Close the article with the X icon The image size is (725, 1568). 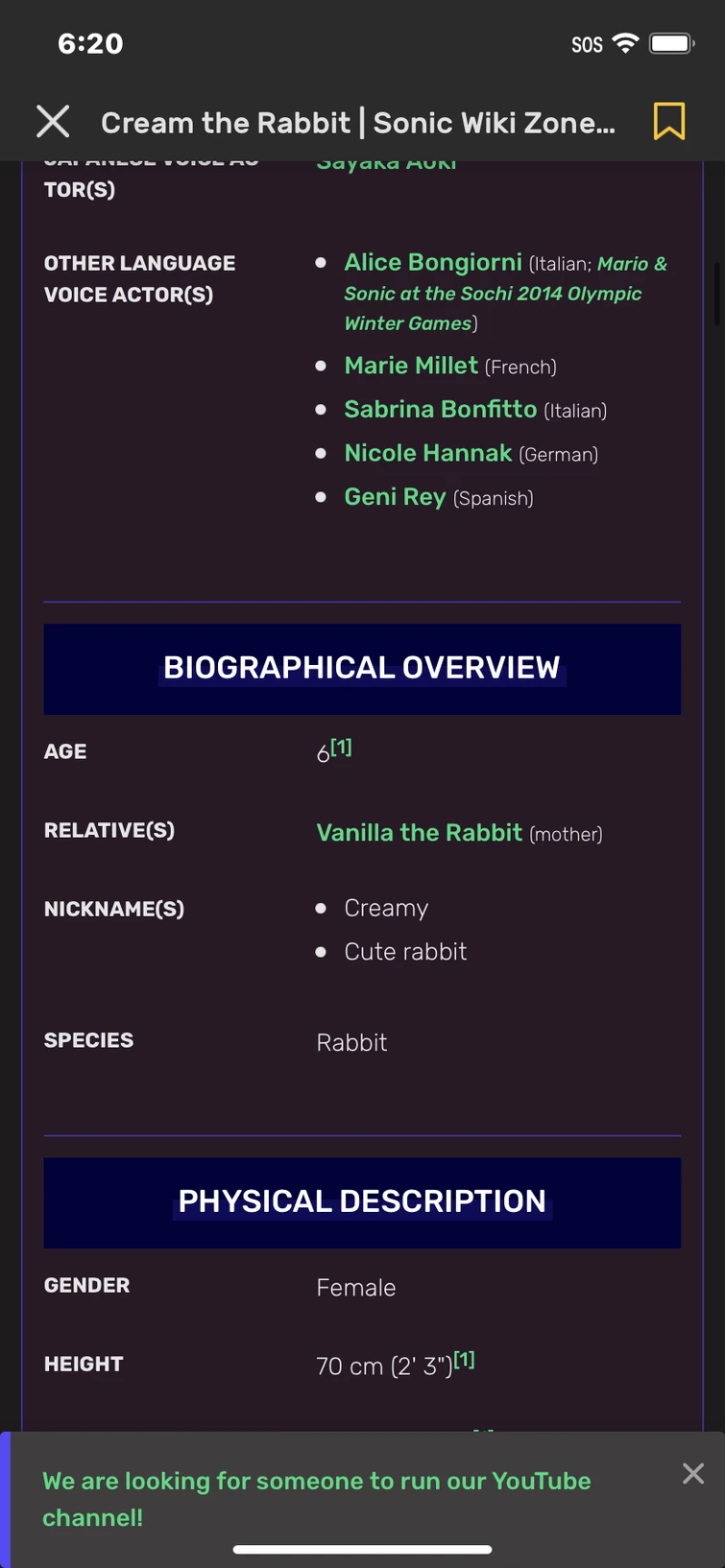point(53,121)
